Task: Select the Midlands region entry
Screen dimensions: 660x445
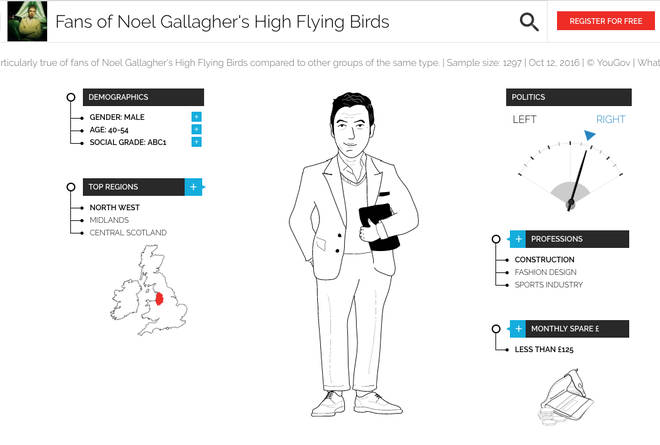Action: pyautogui.click(x=109, y=220)
